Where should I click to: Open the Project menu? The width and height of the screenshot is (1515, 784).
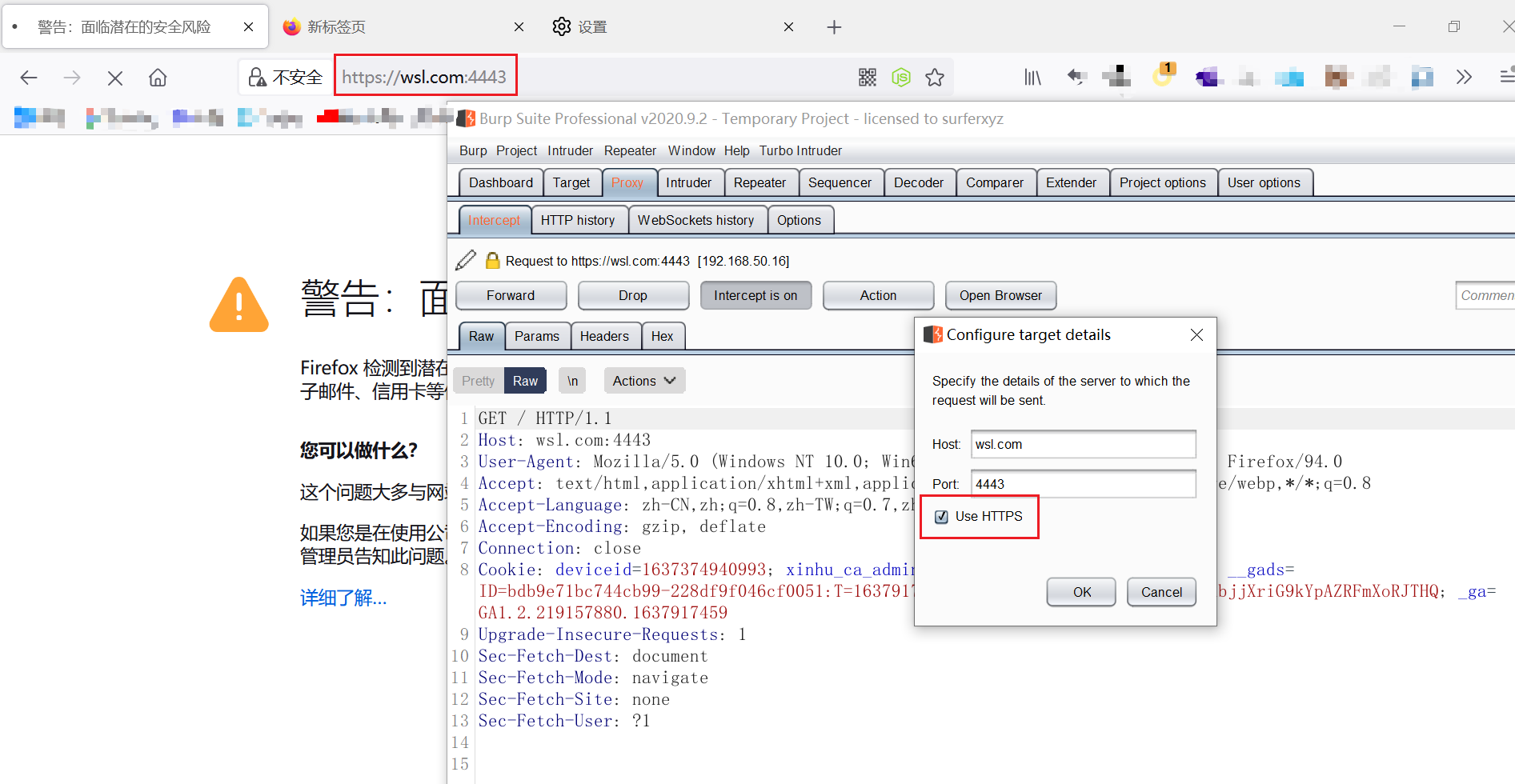[x=516, y=150]
